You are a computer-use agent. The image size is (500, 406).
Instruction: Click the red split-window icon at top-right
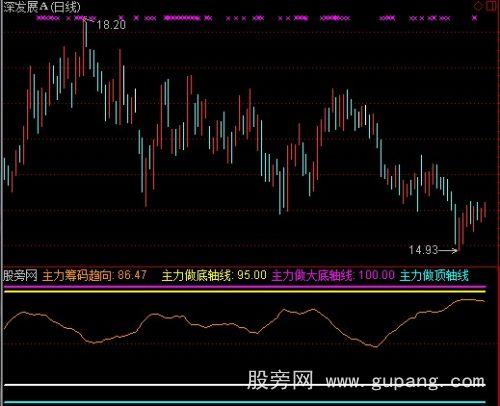pos(491,6)
